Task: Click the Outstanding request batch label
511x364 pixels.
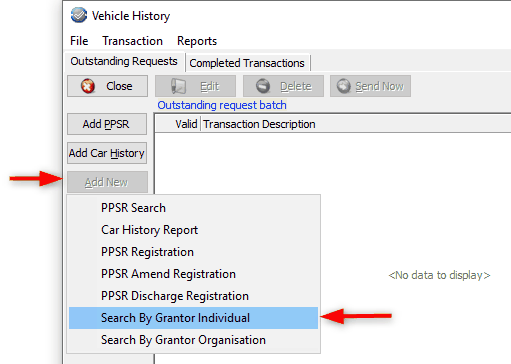Action: click(x=222, y=105)
